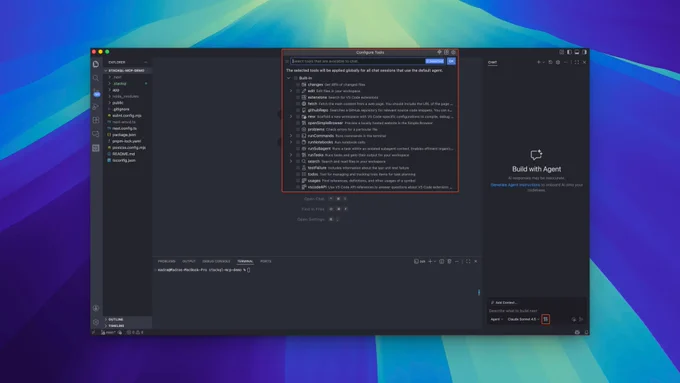
Task: Click Add Context button in chat
Action: coord(504,302)
